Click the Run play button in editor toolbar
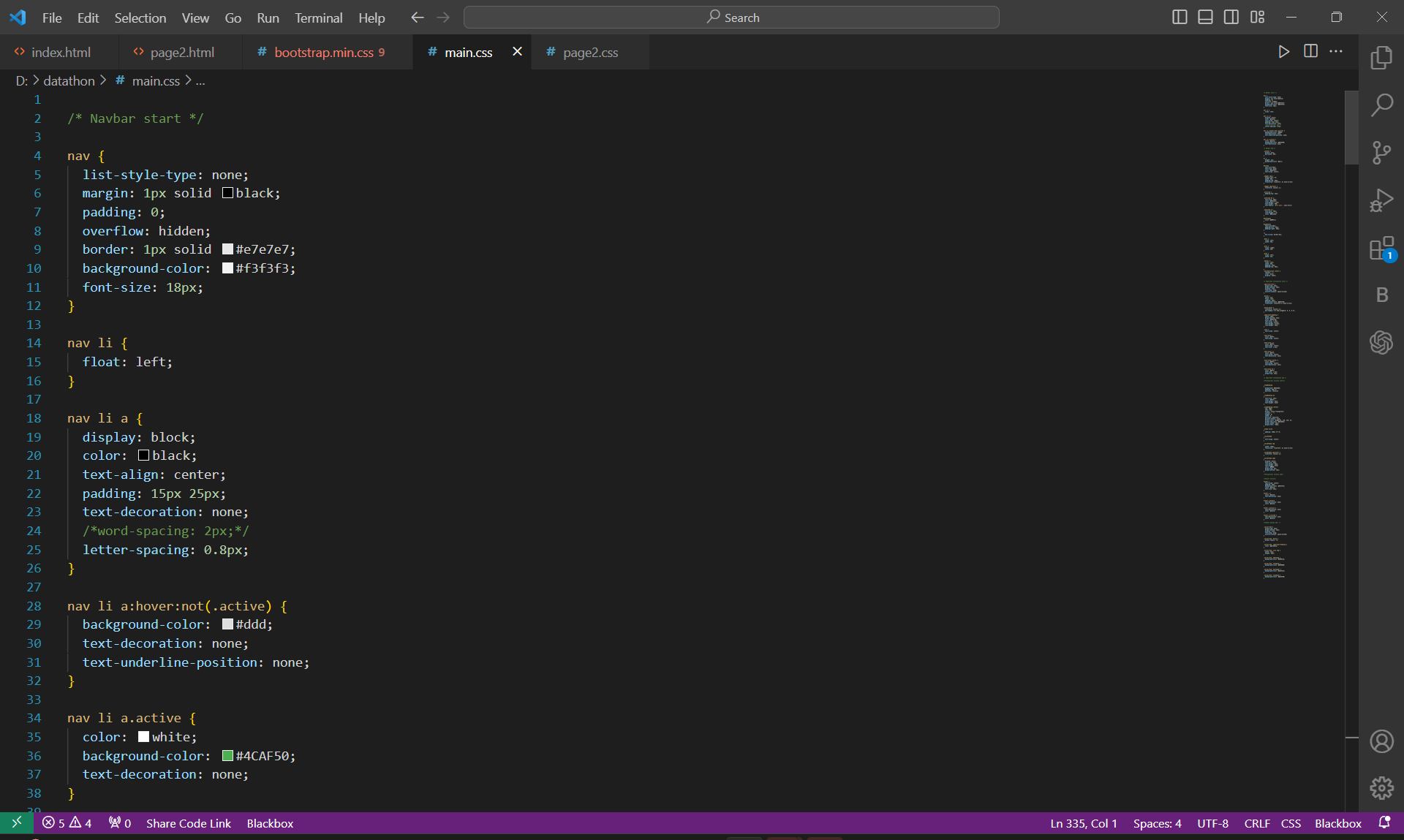 coord(1283,52)
